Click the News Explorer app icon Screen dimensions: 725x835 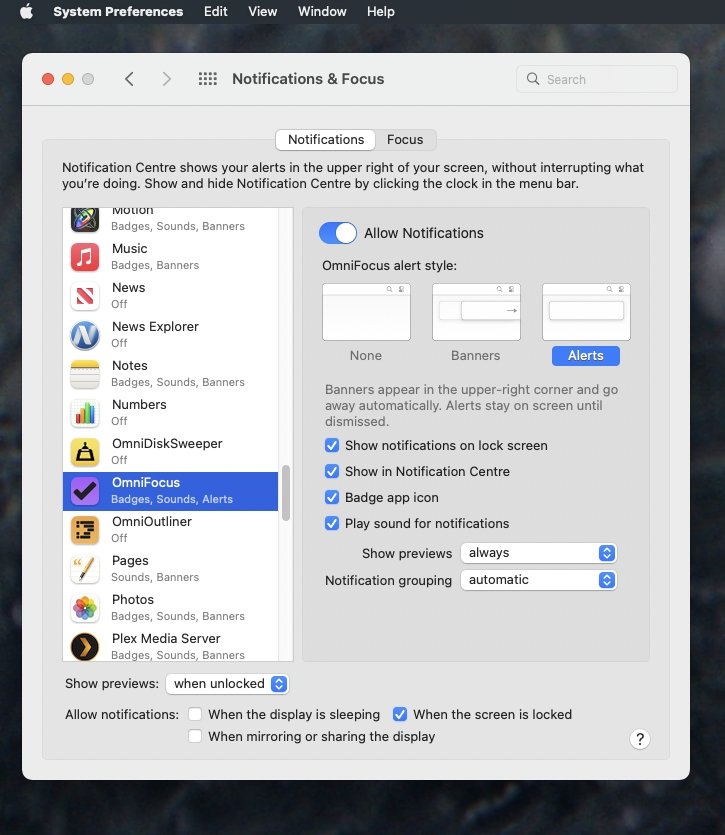[85, 335]
